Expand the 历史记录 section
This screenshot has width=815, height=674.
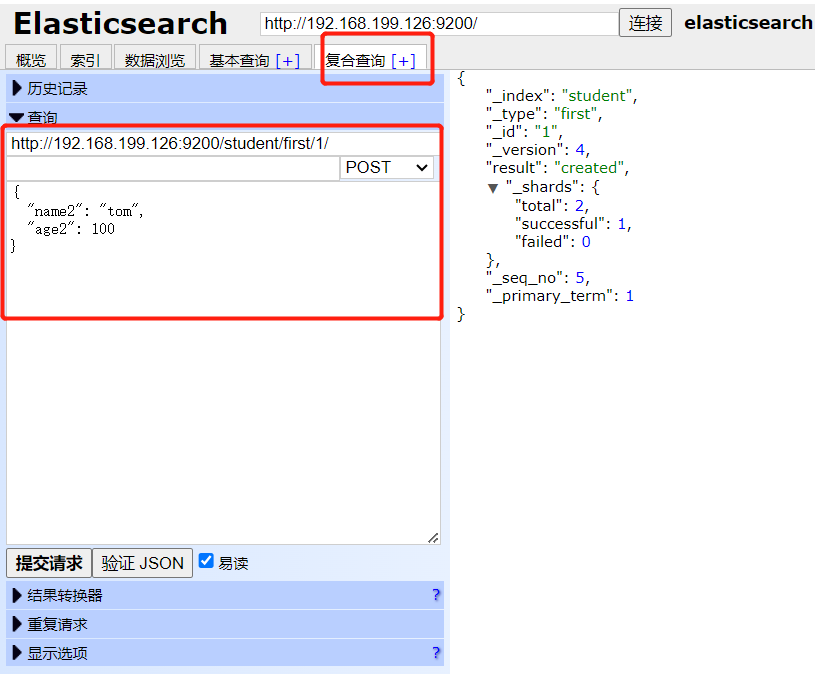point(225,88)
